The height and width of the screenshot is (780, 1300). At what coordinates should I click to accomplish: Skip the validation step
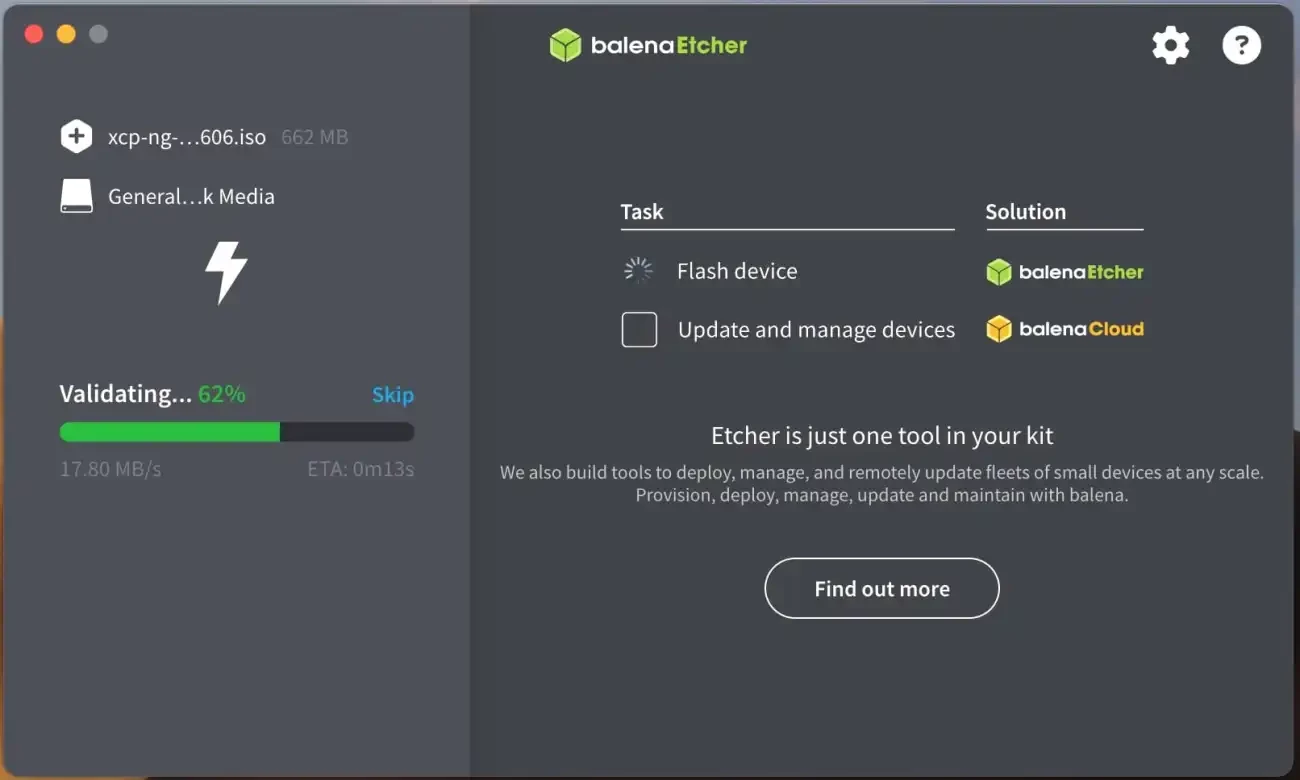pyautogui.click(x=393, y=395)
